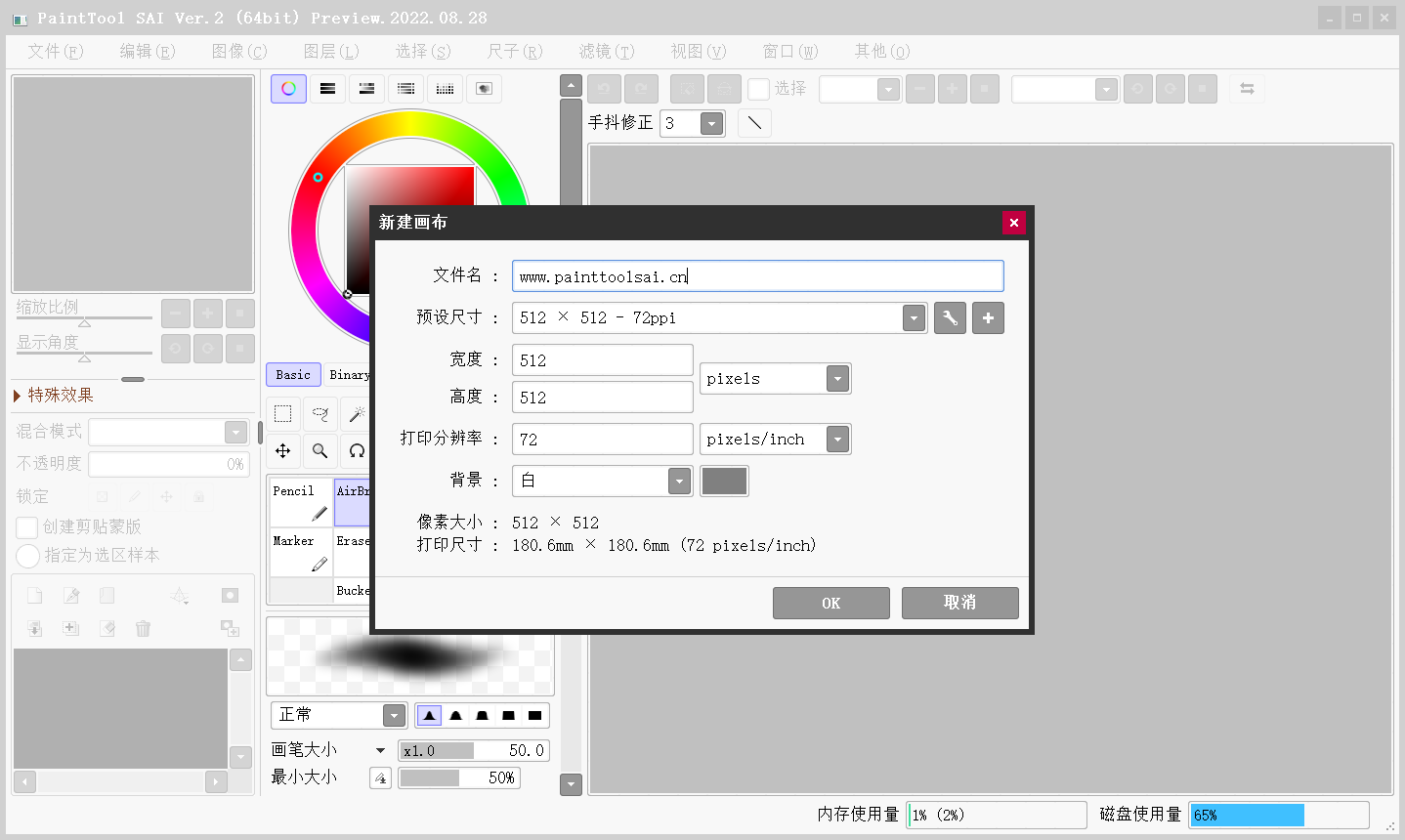
Task: Open the pixels/inch resolution unit dropdown
Action: tap(837, 440)
